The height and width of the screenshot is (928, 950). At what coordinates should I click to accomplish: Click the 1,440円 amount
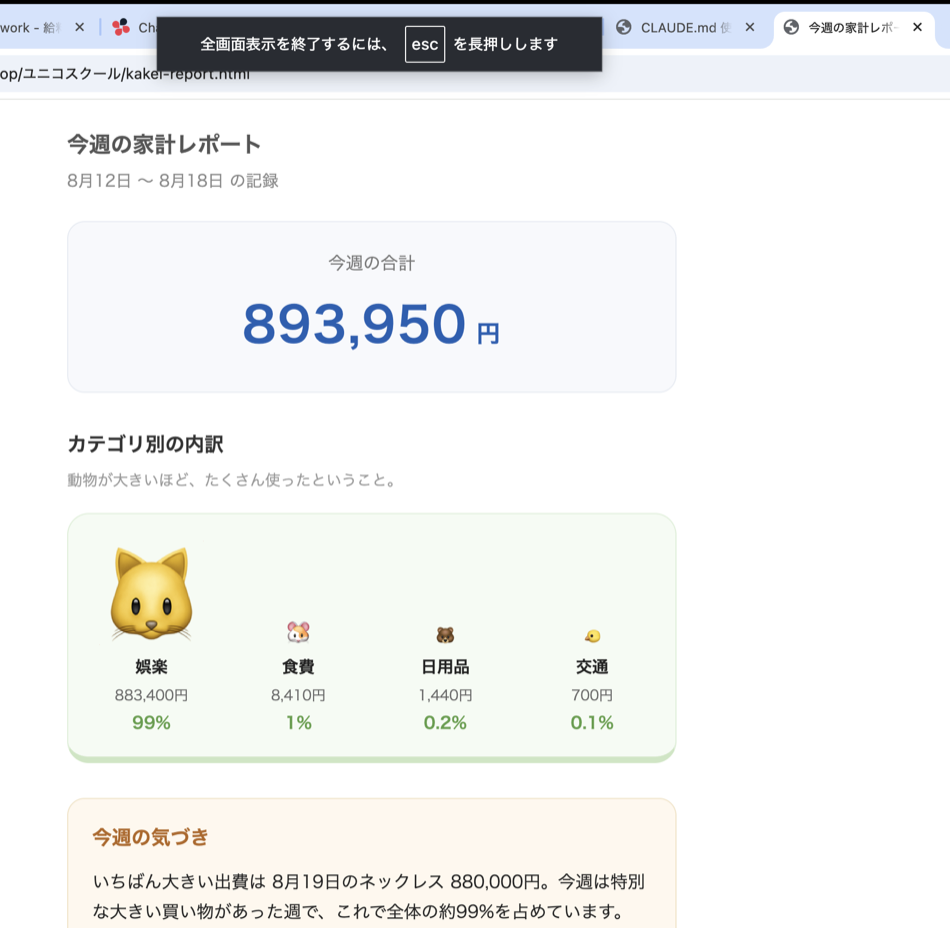pyautogui.click(x=445, y=695)
